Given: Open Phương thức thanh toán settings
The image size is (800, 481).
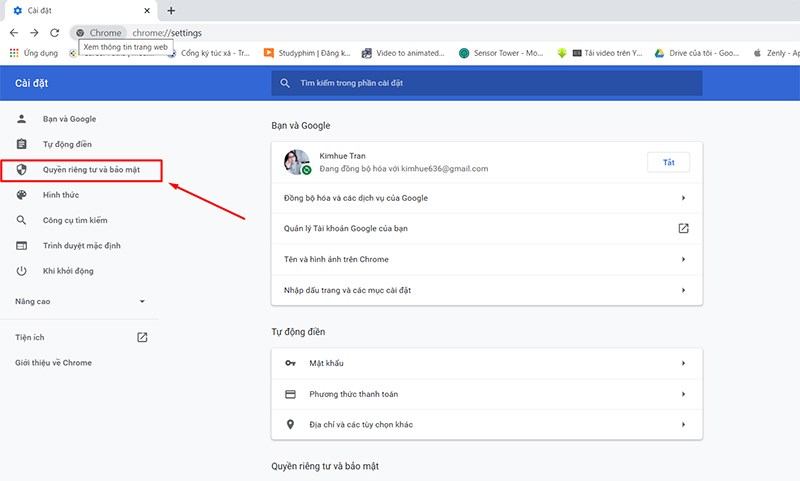Looking at the screenshot, I should point(486,394).
